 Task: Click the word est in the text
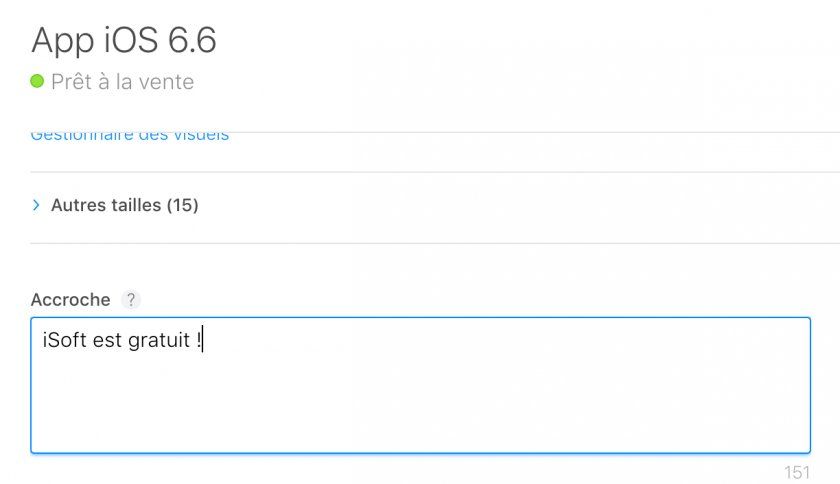109,341
